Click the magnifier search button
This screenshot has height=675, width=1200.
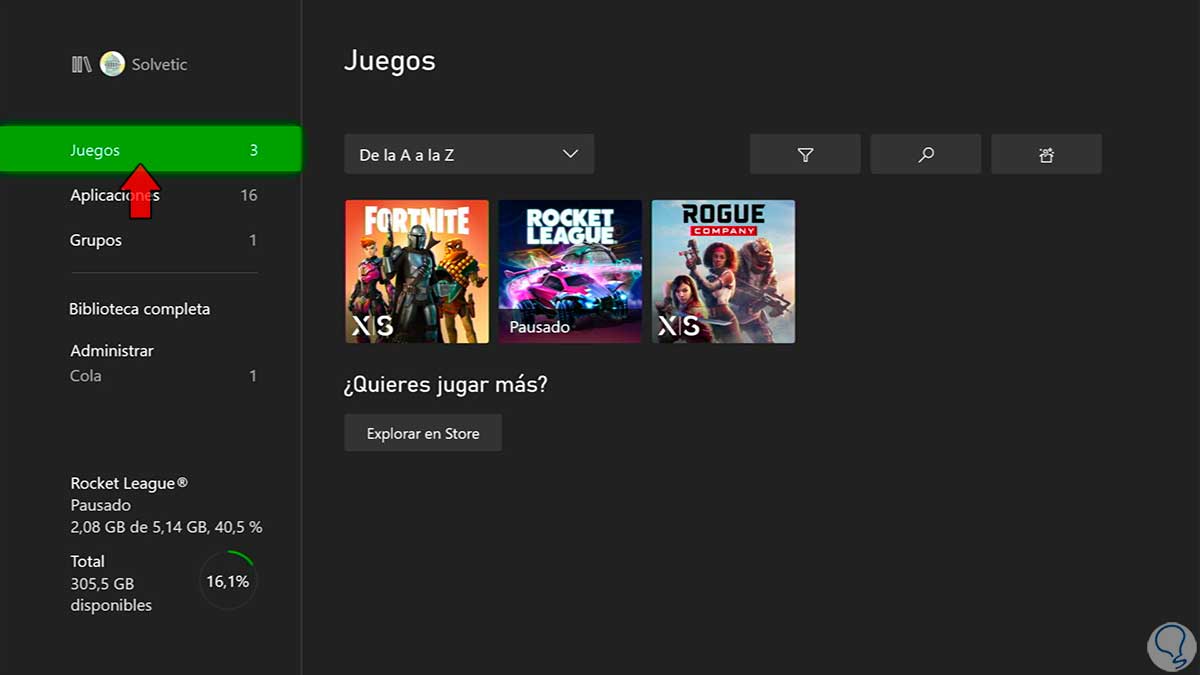926,155
